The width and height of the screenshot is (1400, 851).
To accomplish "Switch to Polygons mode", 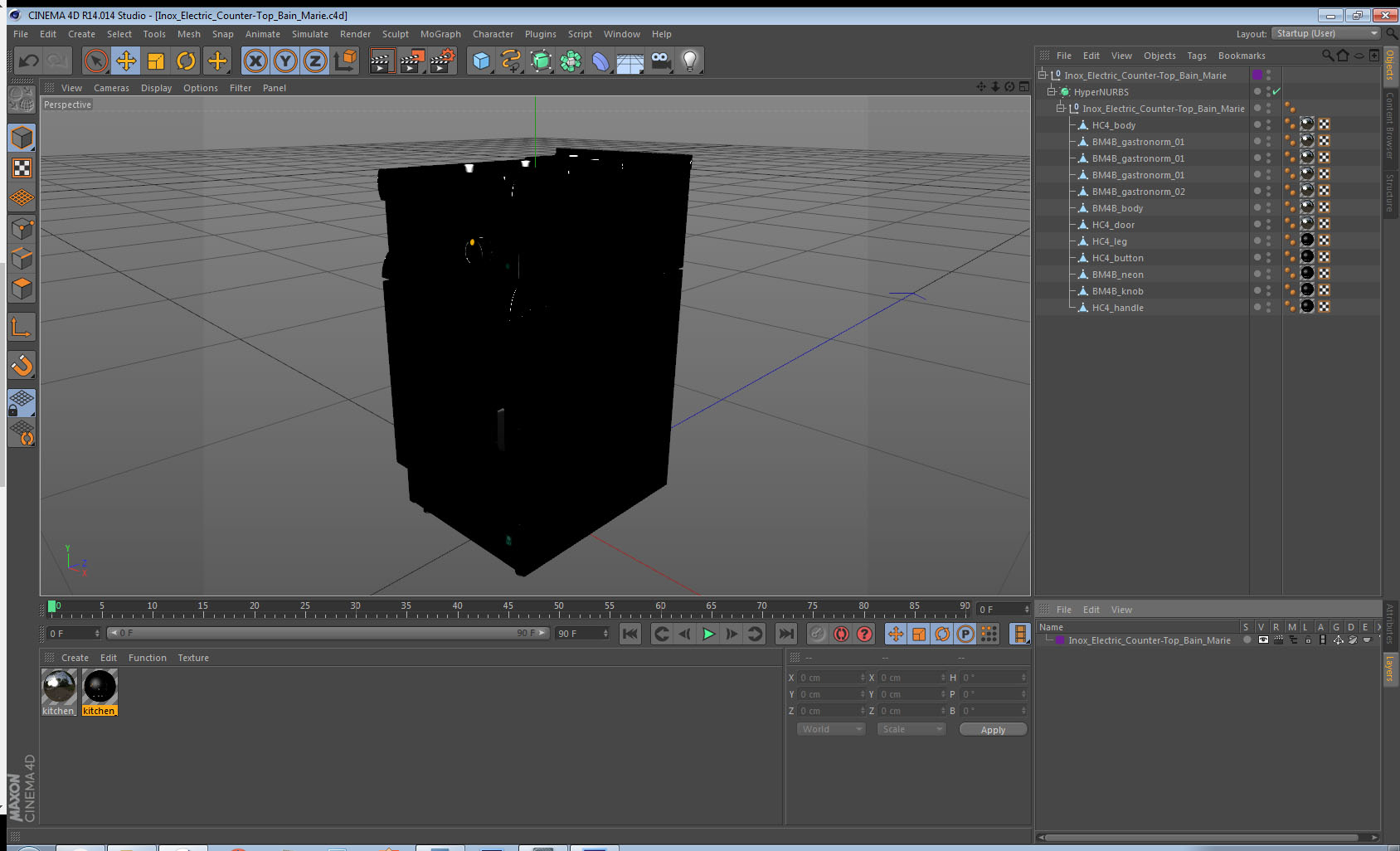I will coord(22,289).
